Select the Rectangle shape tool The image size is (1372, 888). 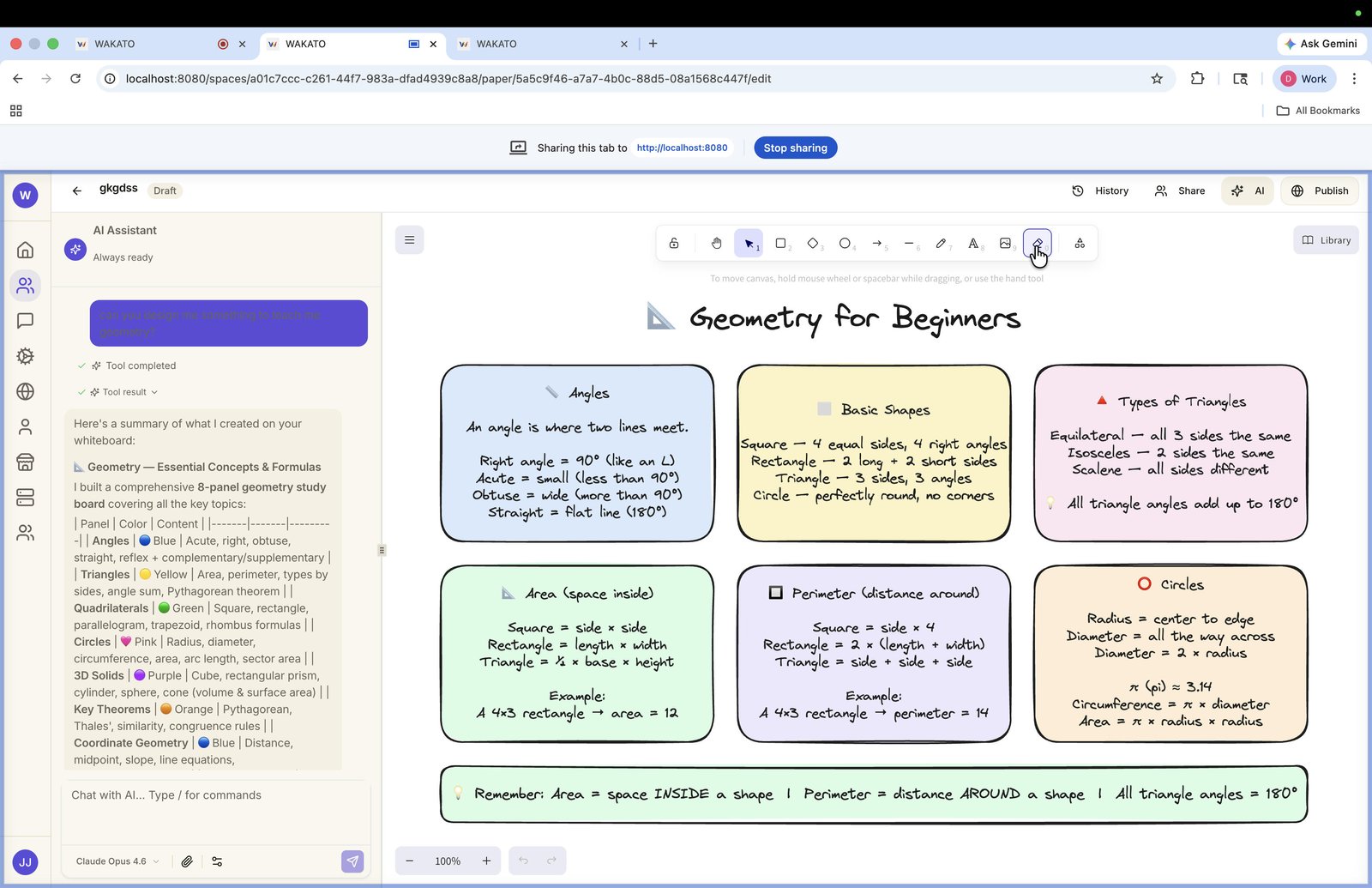[781, 244]
